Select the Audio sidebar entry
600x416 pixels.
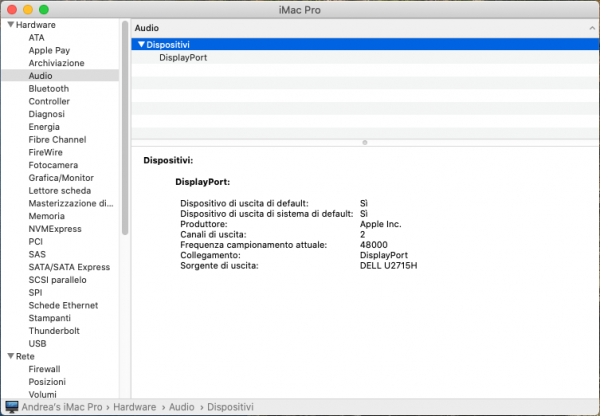point(60,75)
